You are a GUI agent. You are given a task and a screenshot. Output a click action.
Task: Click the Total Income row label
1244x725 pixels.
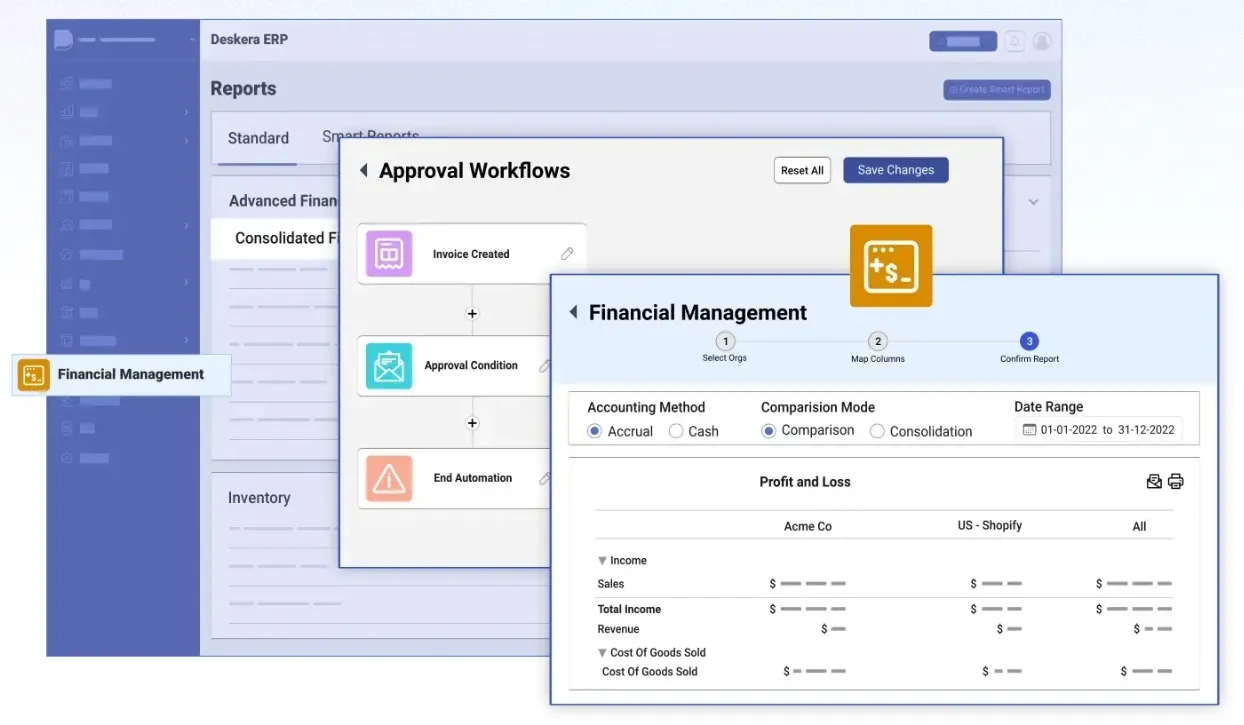(629, 609)
